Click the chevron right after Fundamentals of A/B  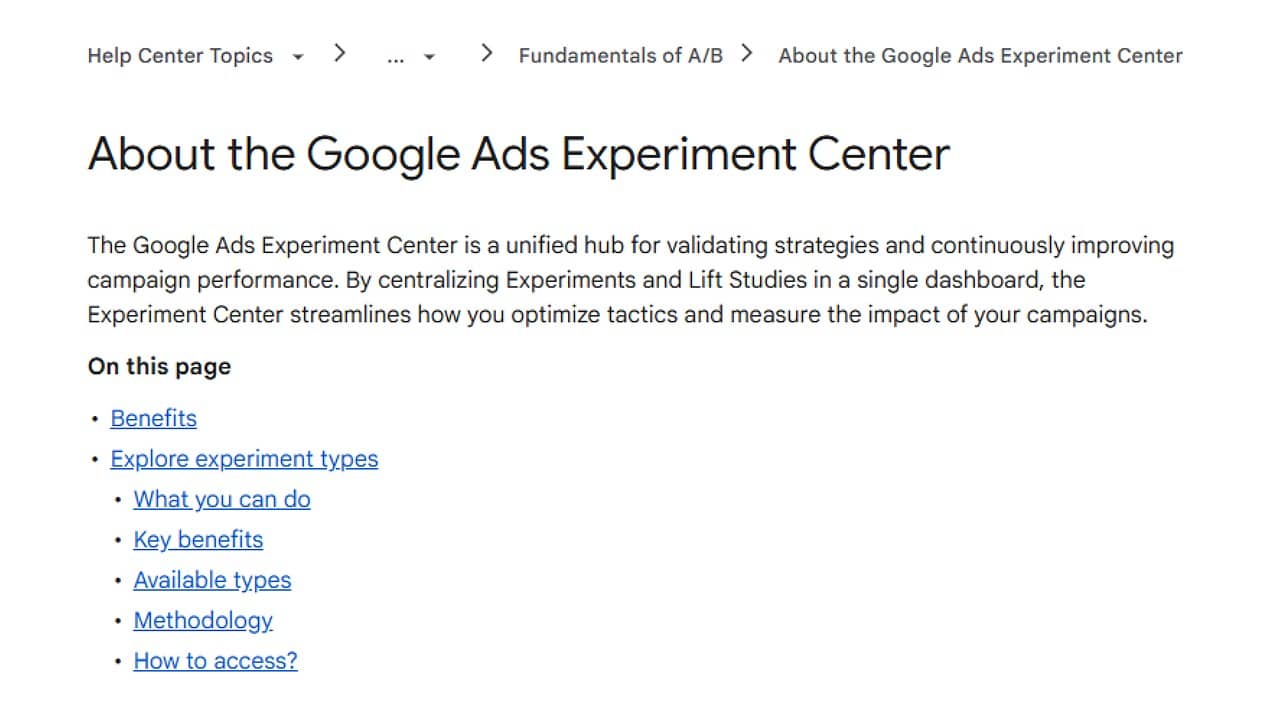coord(747,53)
